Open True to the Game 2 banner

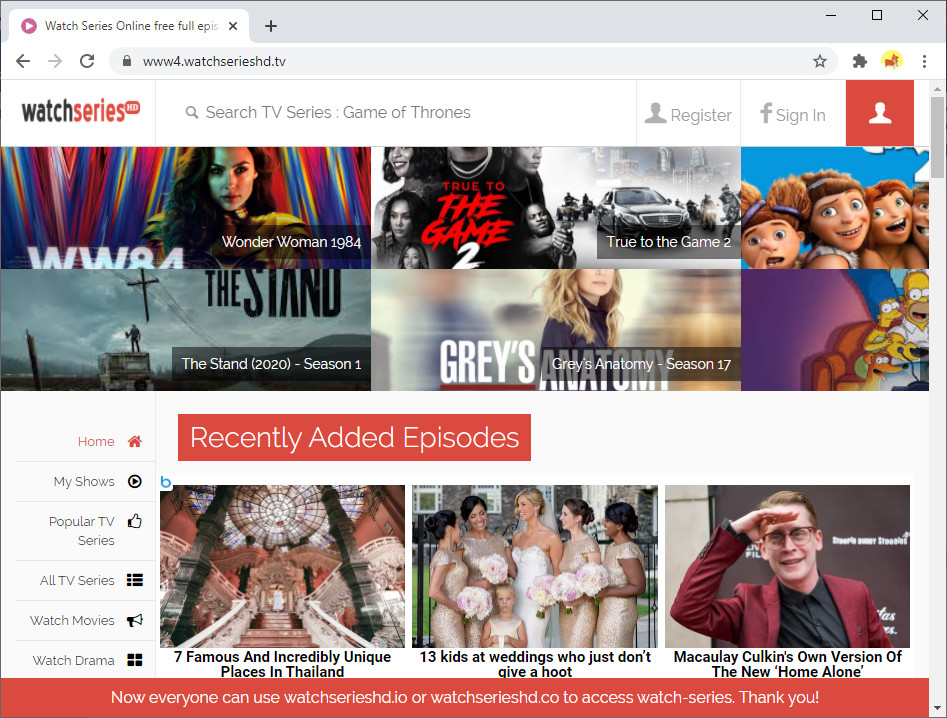[x=556, y=208]
